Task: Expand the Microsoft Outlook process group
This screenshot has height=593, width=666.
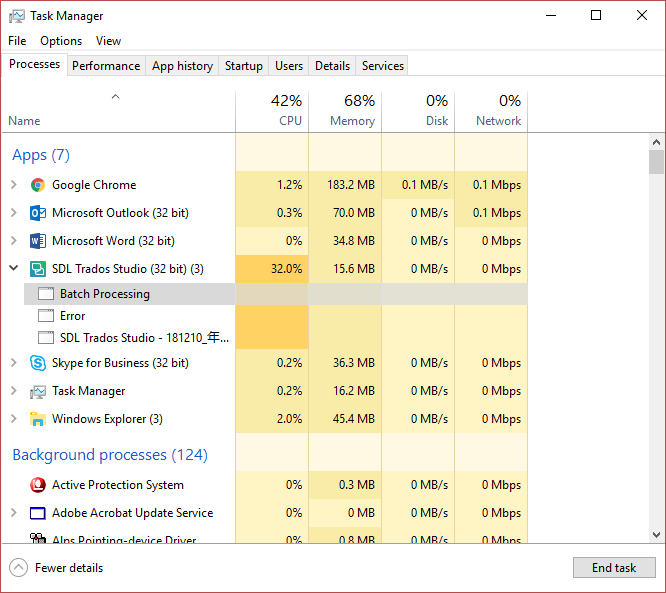Action: tap(14, 212)
